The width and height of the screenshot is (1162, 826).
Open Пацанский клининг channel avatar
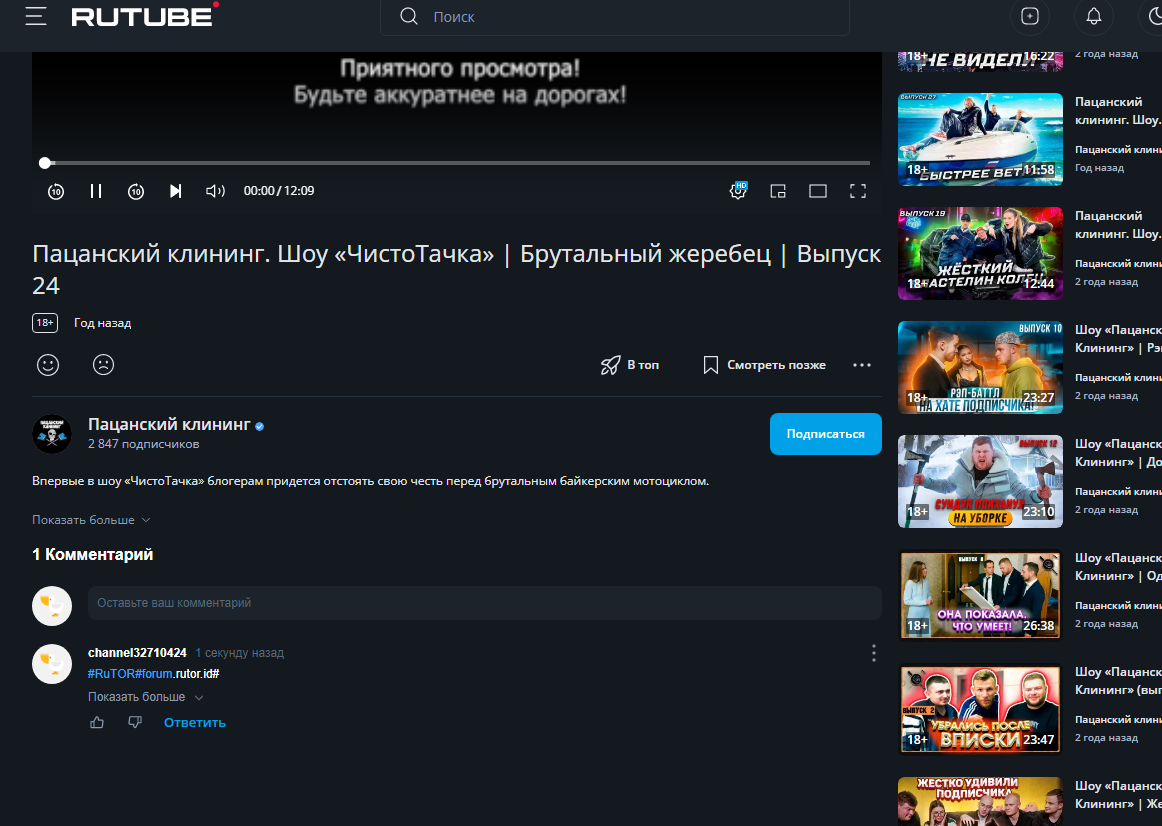pos(52,433)
